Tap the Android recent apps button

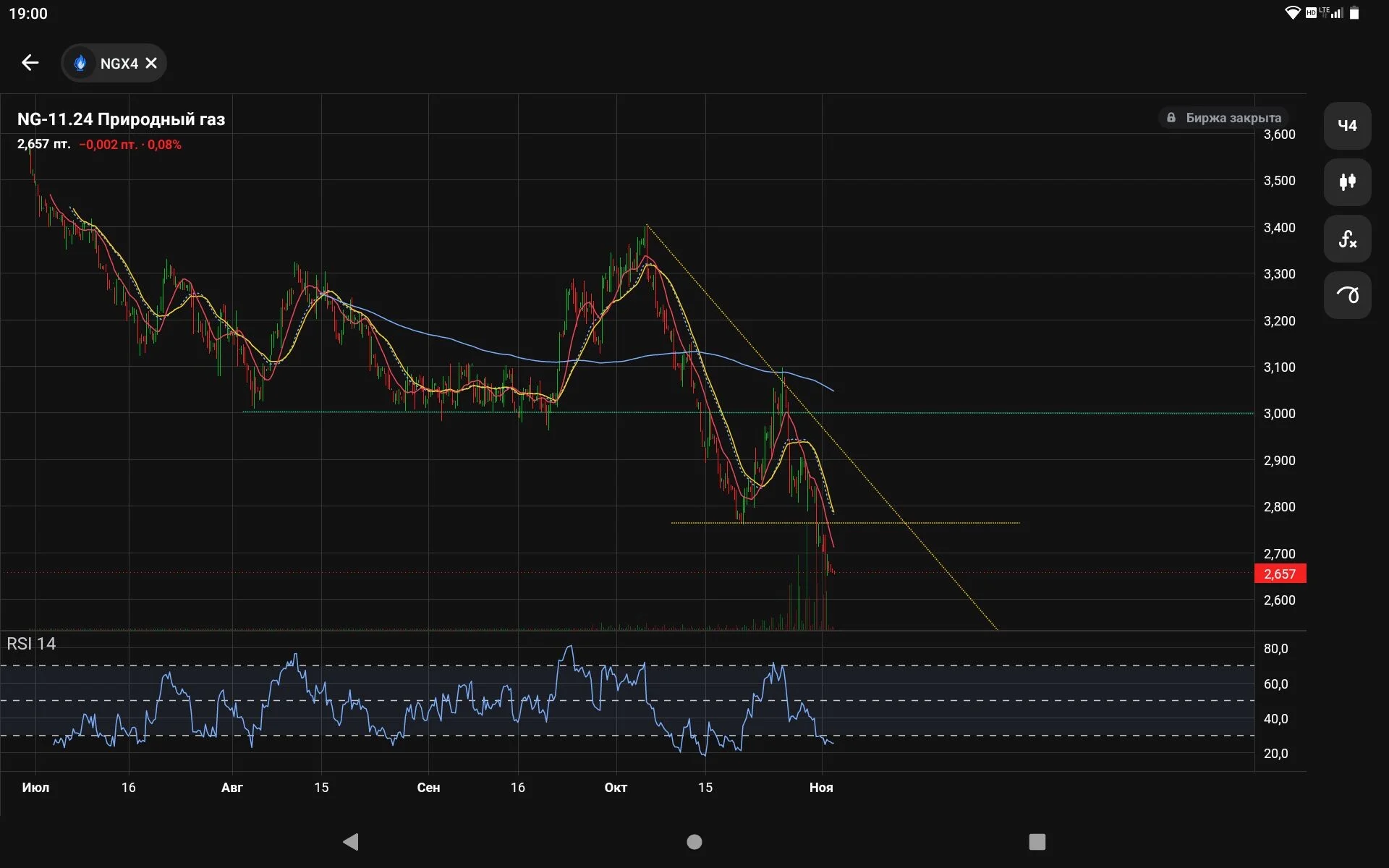pyautogui.click(x=1037, y=842)
